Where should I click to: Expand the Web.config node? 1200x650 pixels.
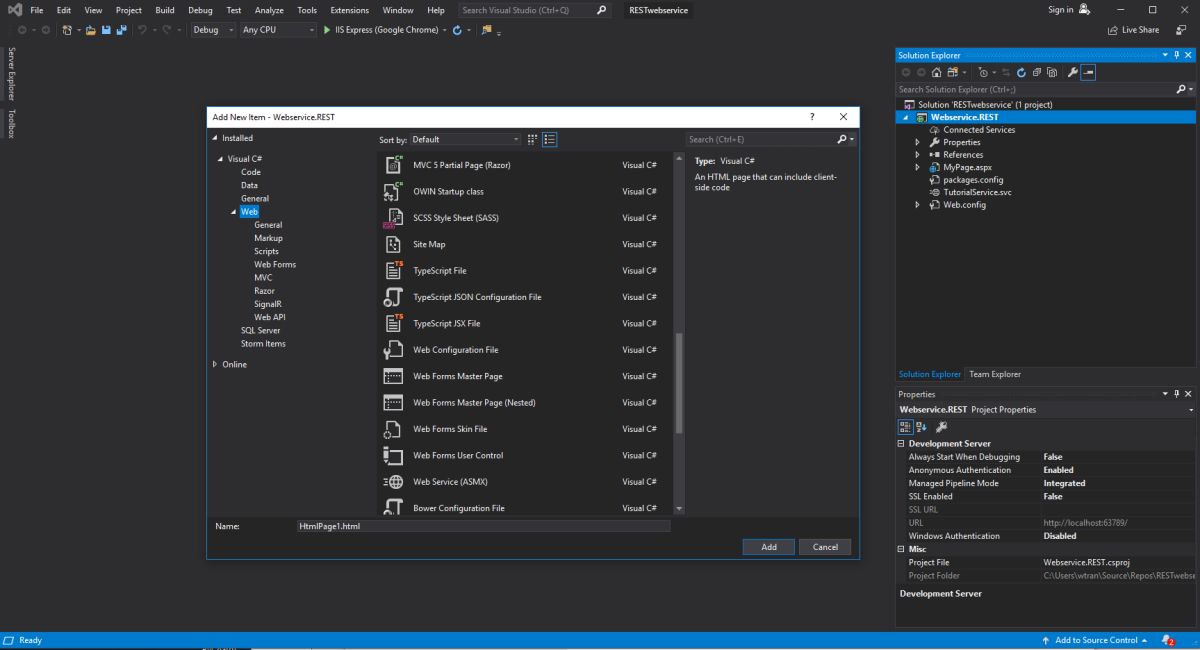917,205
